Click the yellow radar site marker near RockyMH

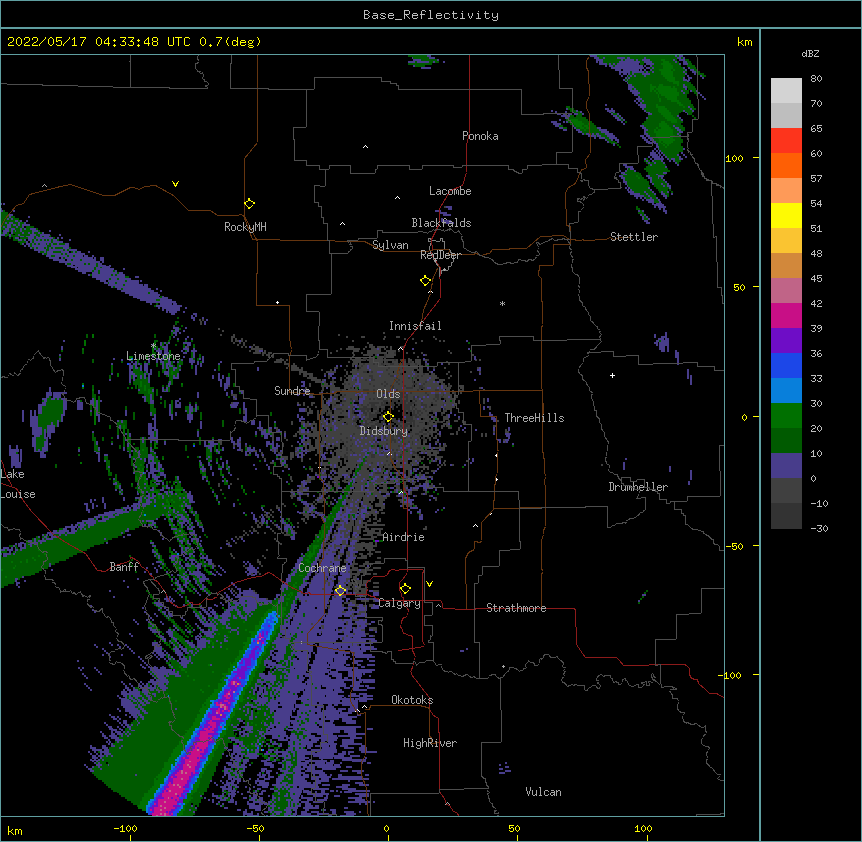click(x=250, y=204)
